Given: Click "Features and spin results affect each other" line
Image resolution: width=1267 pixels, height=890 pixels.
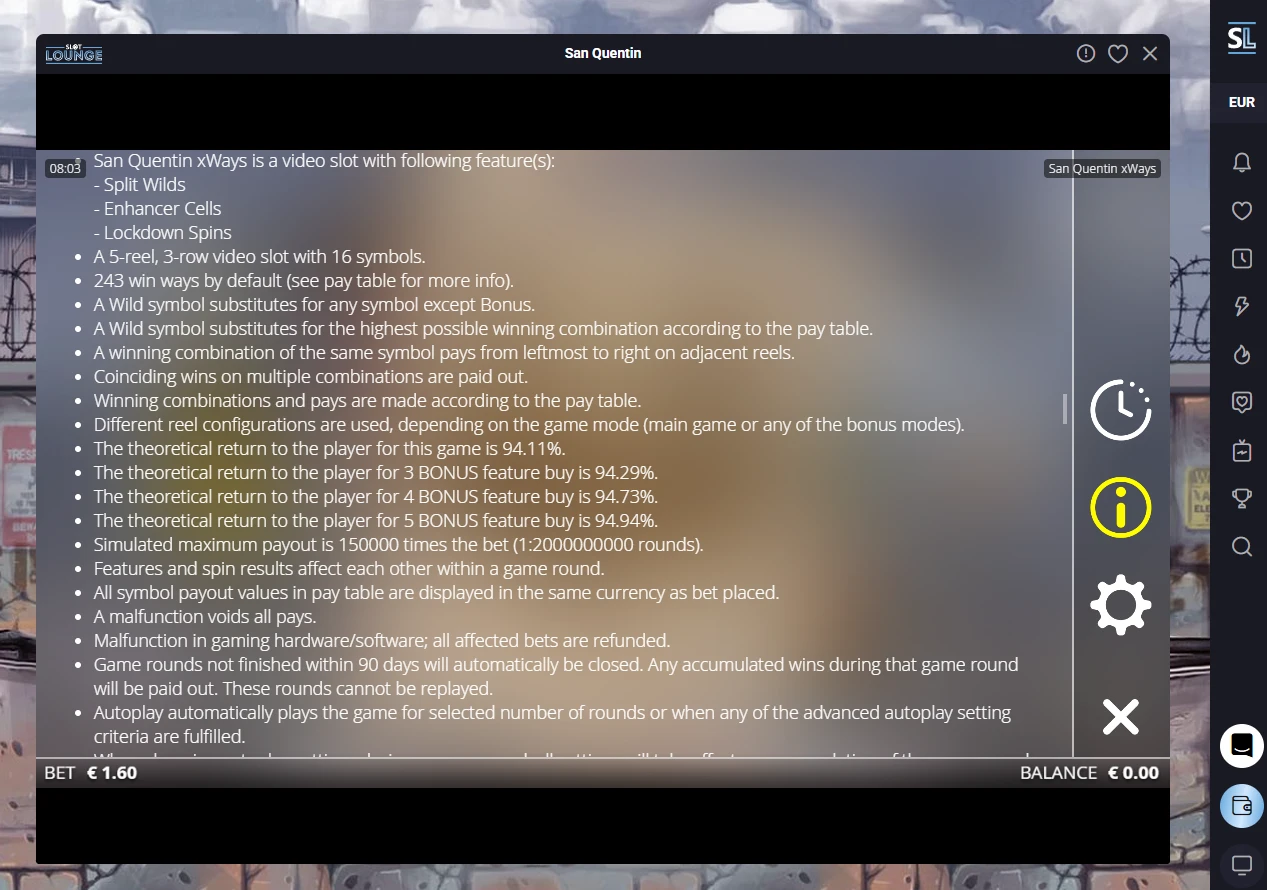Looking at the screenshot, I should tap(349, 569).
